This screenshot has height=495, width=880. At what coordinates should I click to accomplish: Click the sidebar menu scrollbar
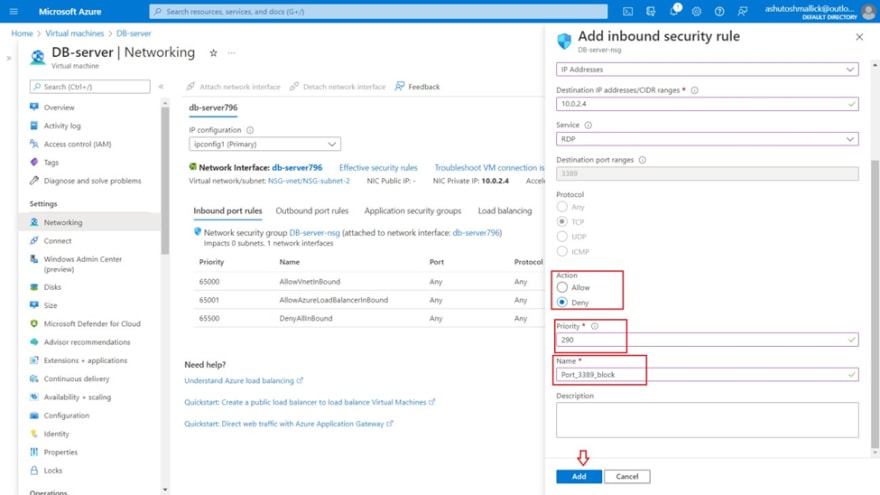click(165, 180)
